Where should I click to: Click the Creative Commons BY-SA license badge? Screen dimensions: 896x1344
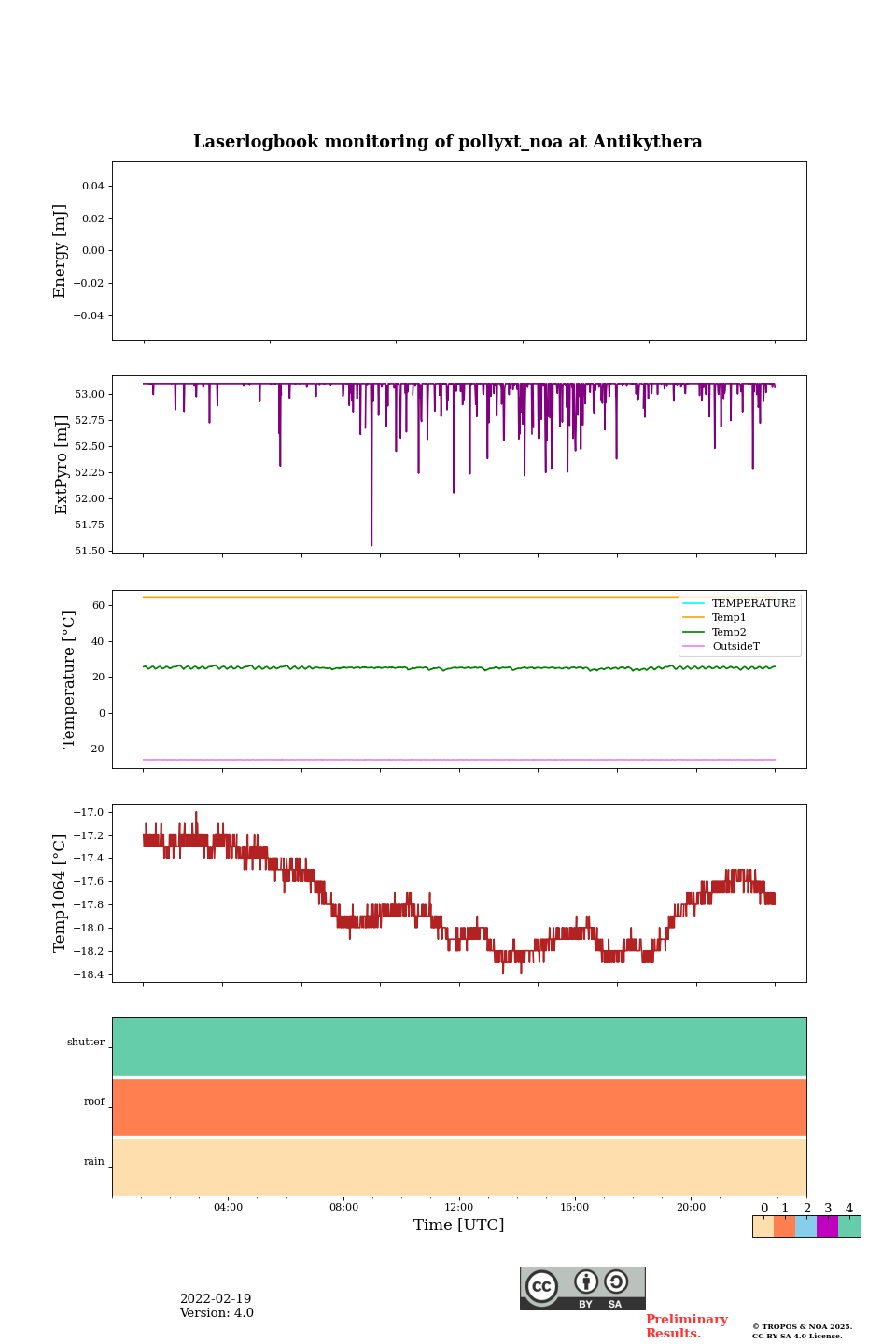(582, 1288)
